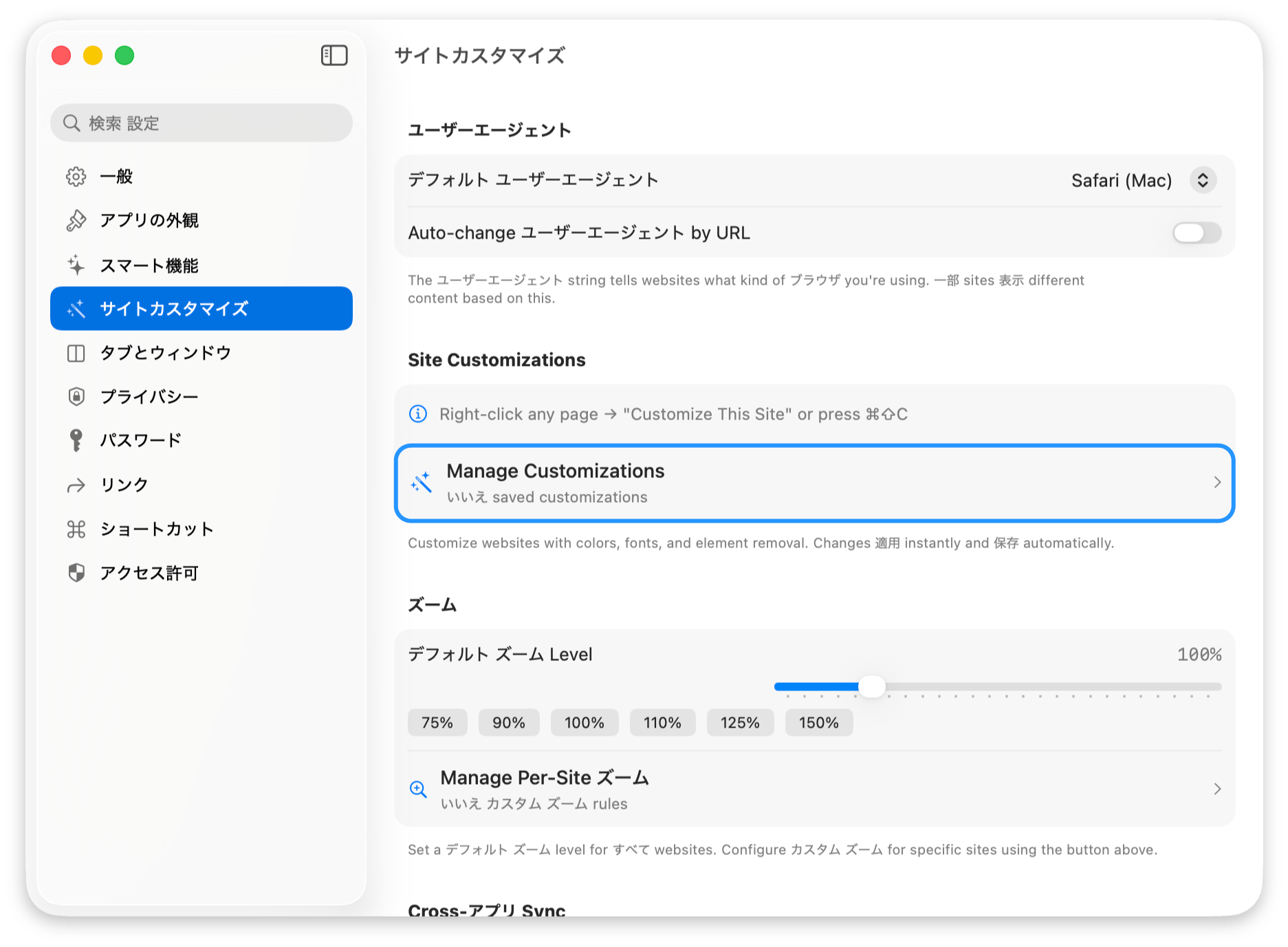
Task: Expand Manage Customizations via its chevron
Action: (x=1216, y=483)
